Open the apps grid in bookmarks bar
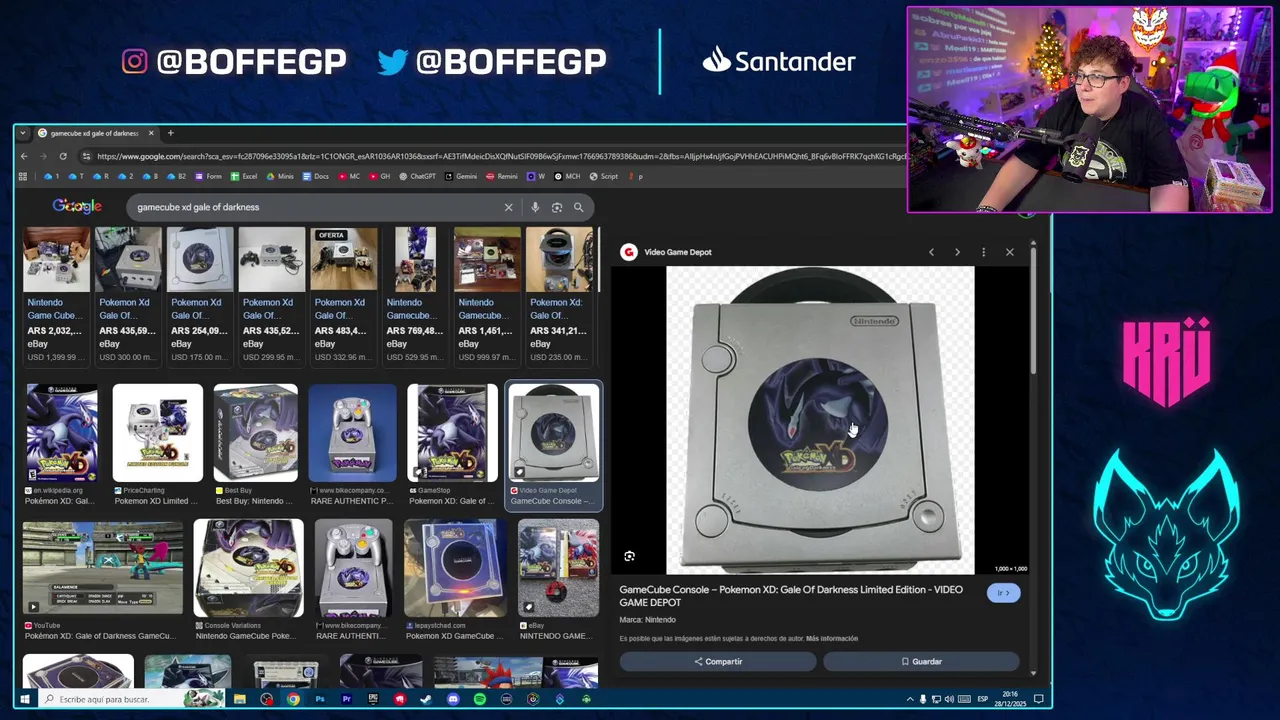Image resolution: width=1280 pixels, height=720 pixels. 23,176
